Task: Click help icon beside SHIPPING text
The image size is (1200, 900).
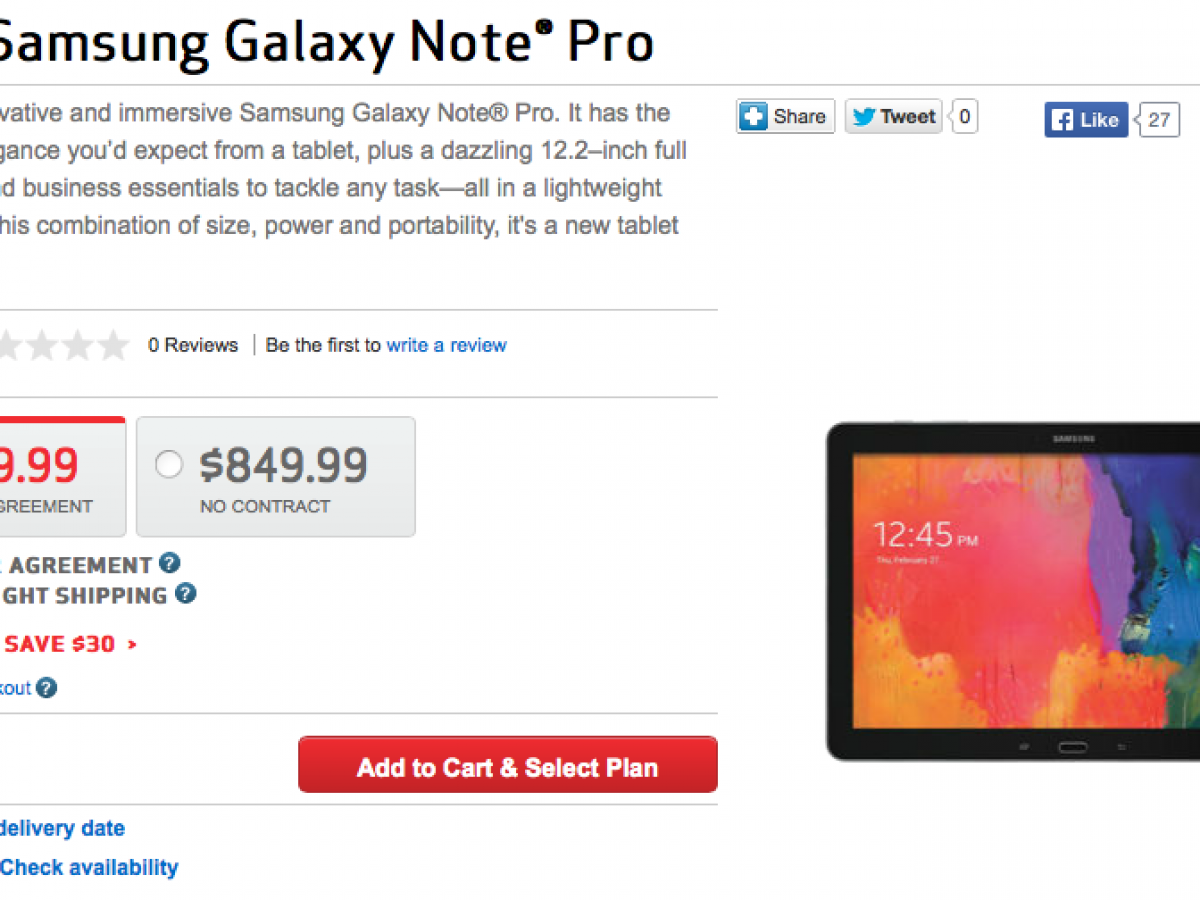Action: (x=185, y=594)
